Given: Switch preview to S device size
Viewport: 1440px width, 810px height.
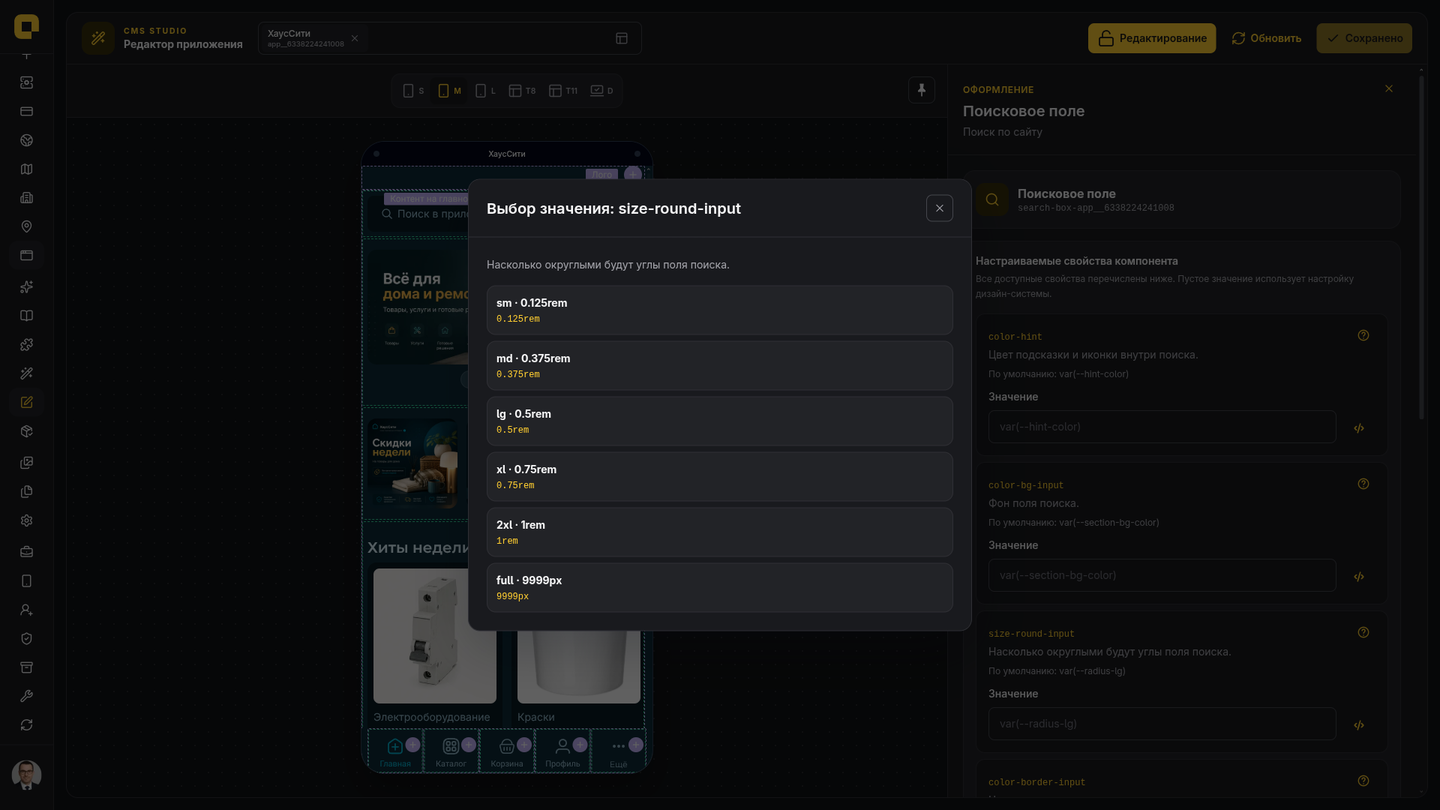Looking at the screenshot, I should pos(413,91).
